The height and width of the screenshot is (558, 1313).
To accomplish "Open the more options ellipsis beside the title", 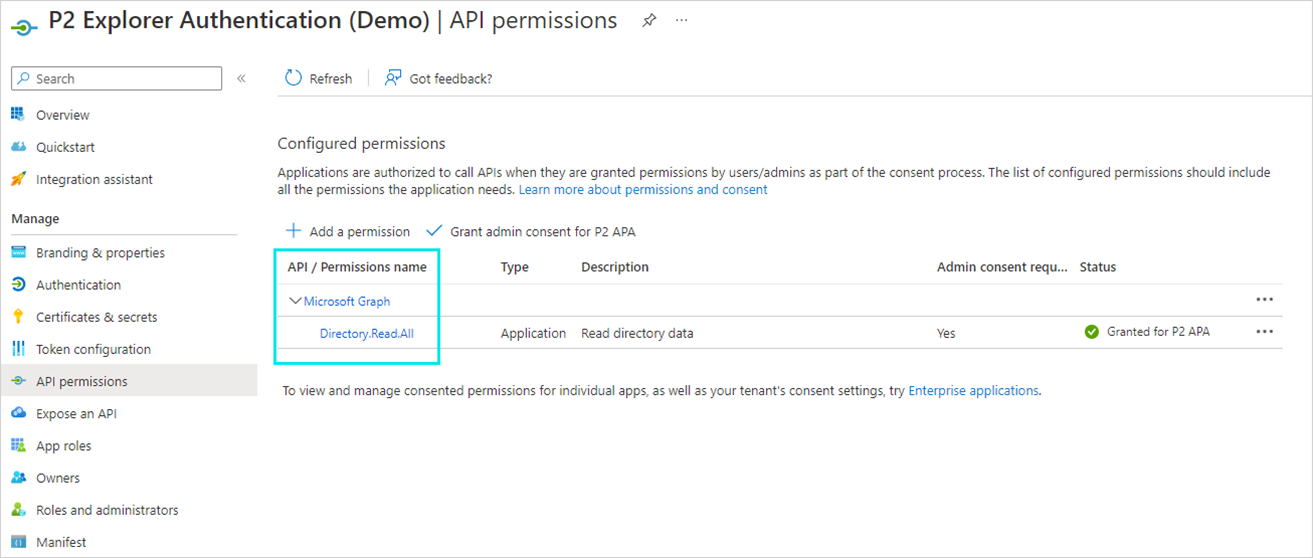I will pyautogui.click(x=681, y=20).
